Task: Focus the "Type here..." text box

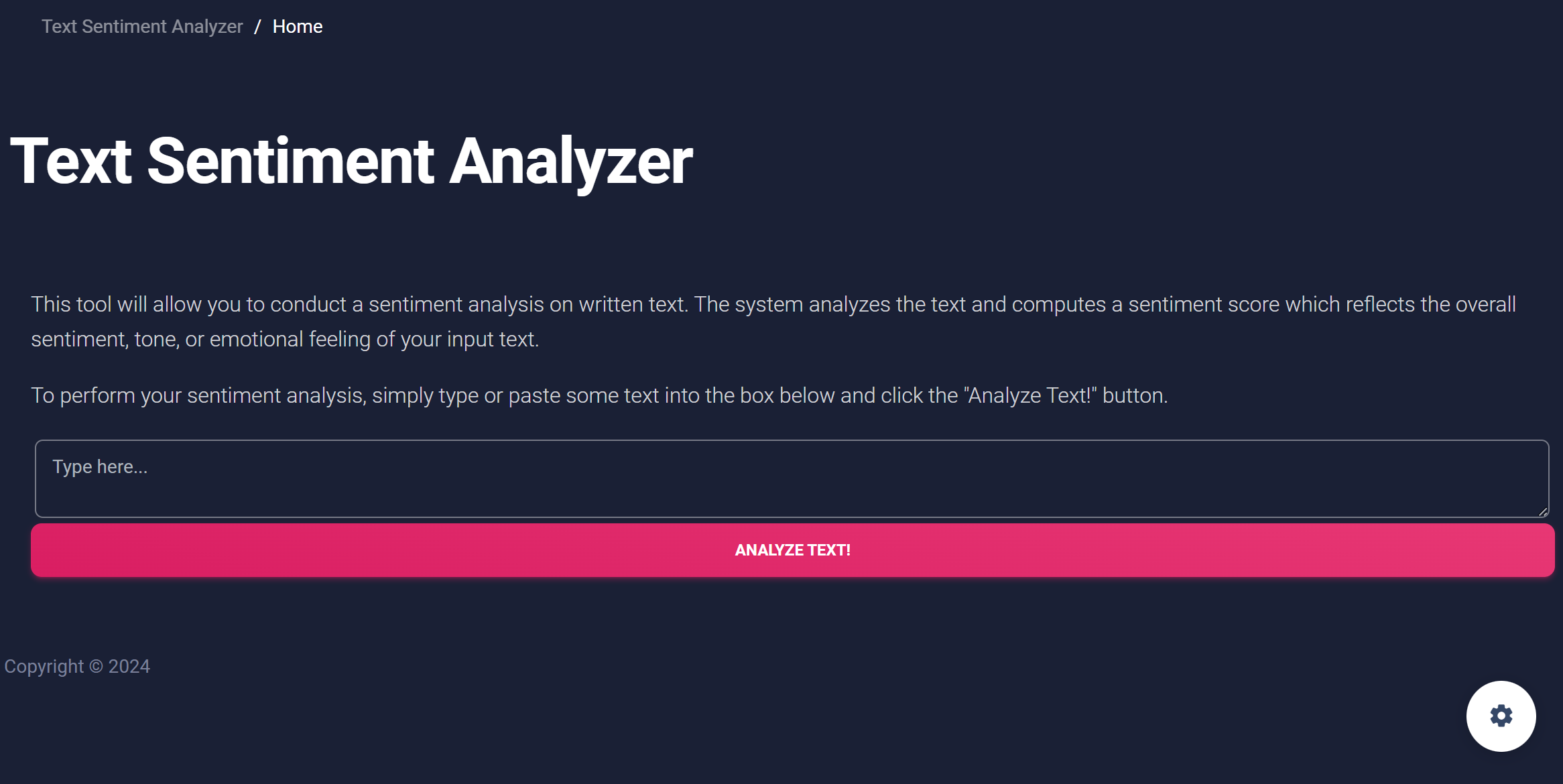Action: click(x=792, y=478)
